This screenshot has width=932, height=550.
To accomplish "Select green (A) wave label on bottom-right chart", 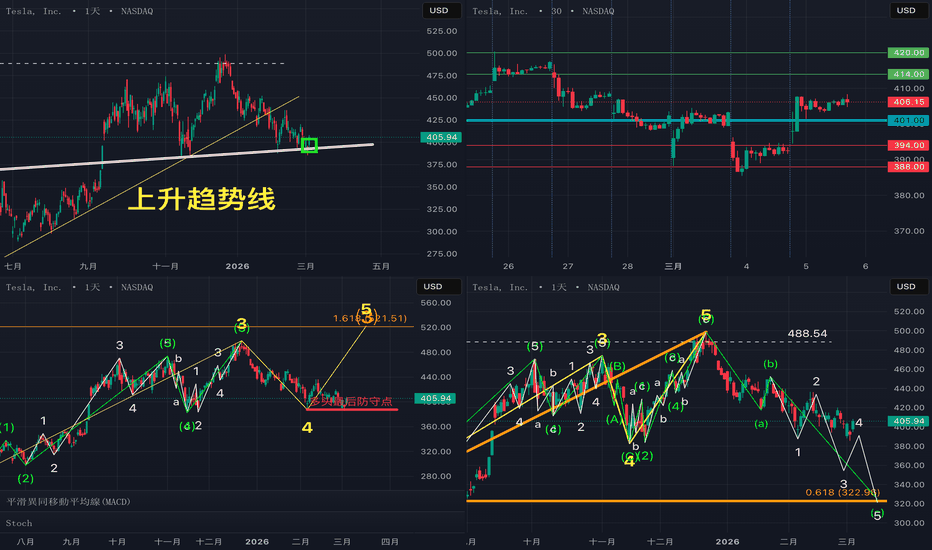I will click(613, 420).
